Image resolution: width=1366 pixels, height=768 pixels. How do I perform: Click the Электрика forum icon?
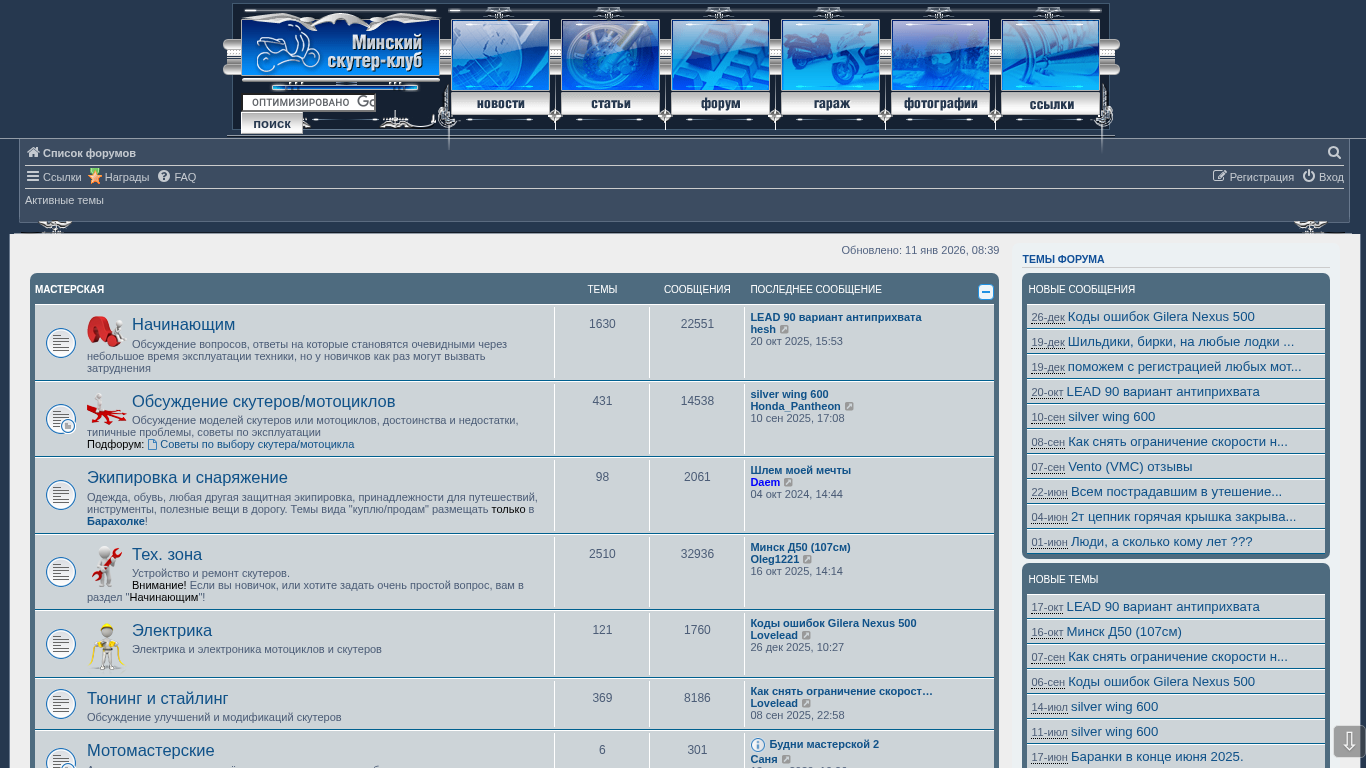tap(106, 646)
